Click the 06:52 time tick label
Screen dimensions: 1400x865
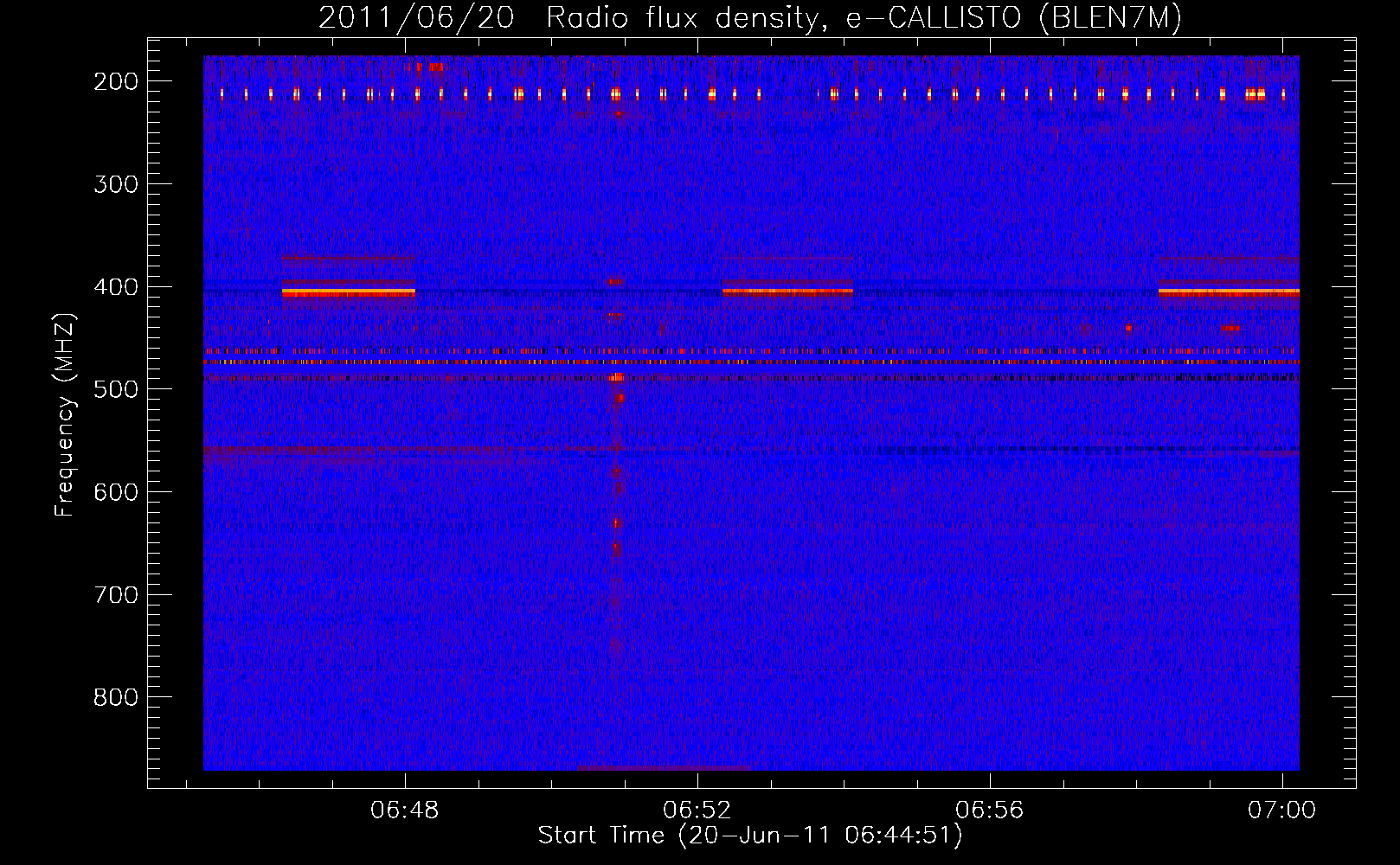(x=697, y=811)
